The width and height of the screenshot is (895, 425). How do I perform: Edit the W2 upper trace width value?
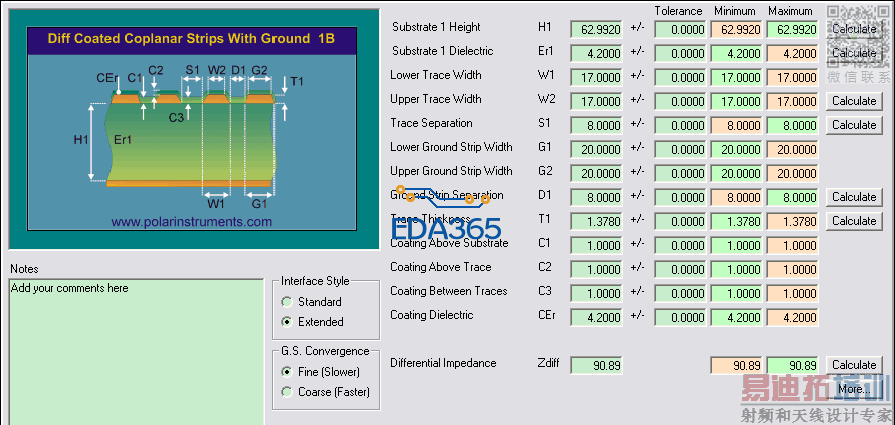(596, 102)
